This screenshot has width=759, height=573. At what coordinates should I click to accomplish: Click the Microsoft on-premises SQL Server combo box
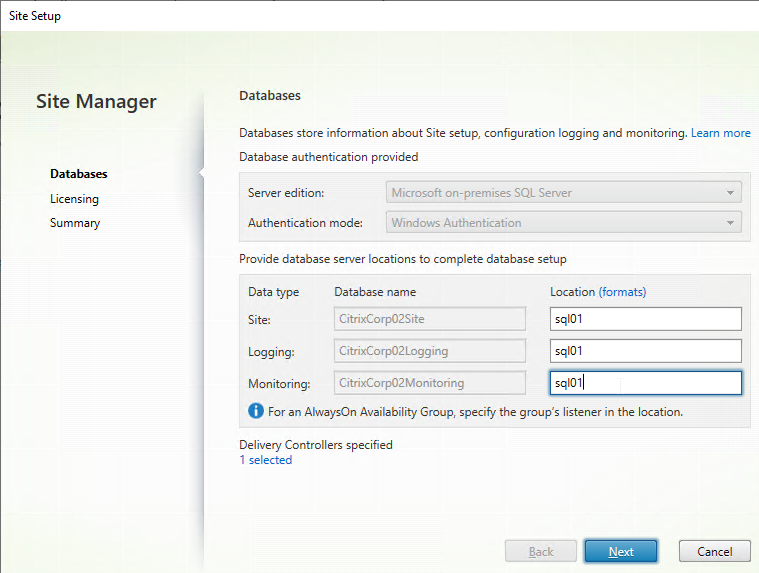(563, 193)
